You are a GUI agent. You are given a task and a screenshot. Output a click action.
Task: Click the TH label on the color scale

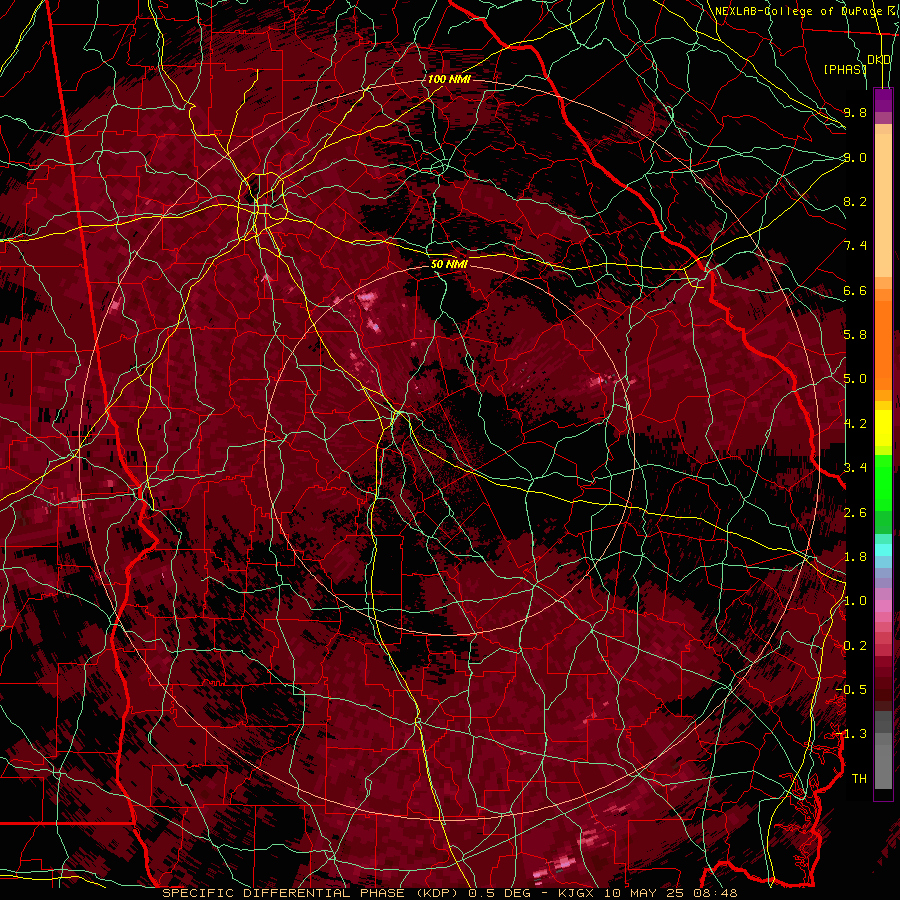pos(859,779)
